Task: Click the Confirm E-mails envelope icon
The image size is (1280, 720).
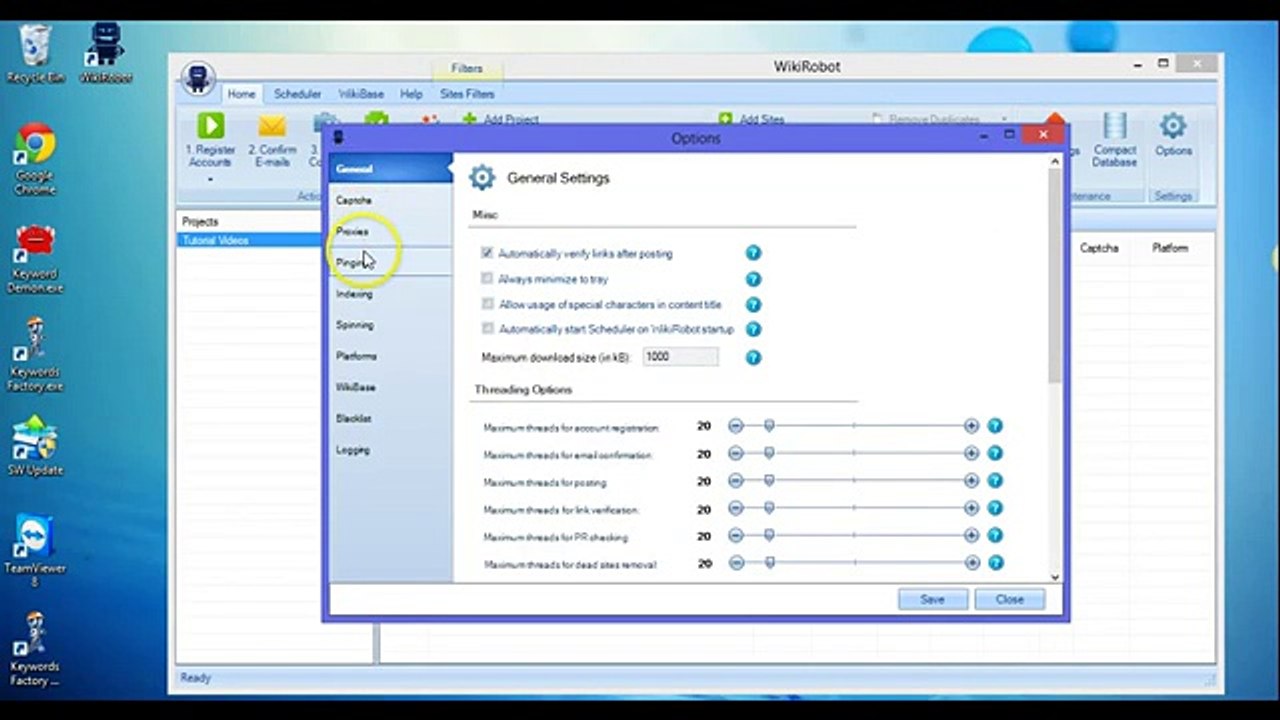Action: point(272,126)
